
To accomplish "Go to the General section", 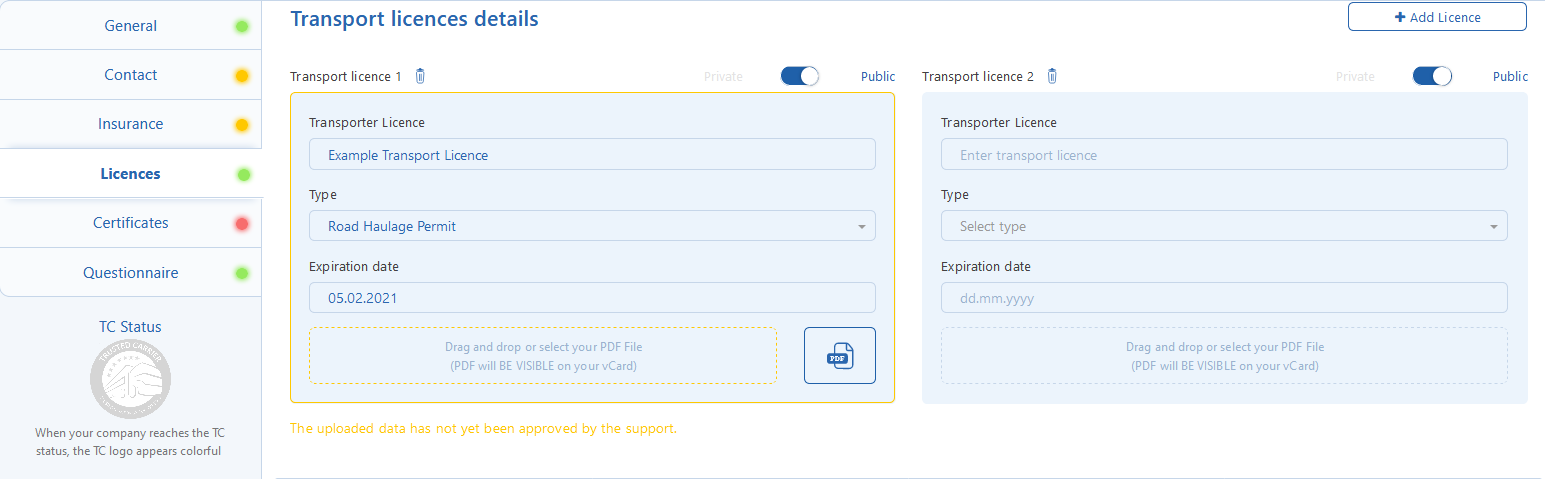I will click(131, 25).
